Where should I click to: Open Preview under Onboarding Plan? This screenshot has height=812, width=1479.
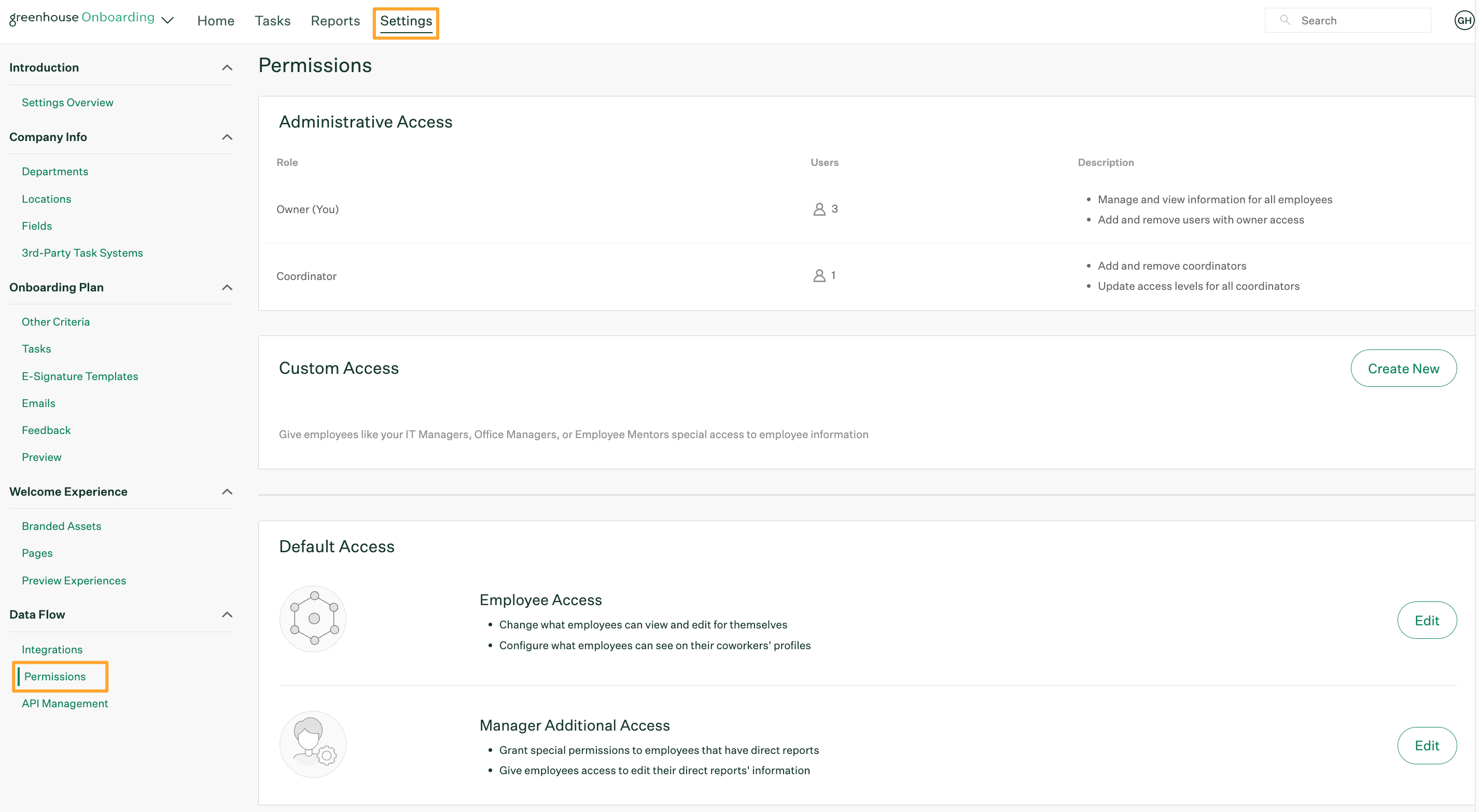pos(41,457)
